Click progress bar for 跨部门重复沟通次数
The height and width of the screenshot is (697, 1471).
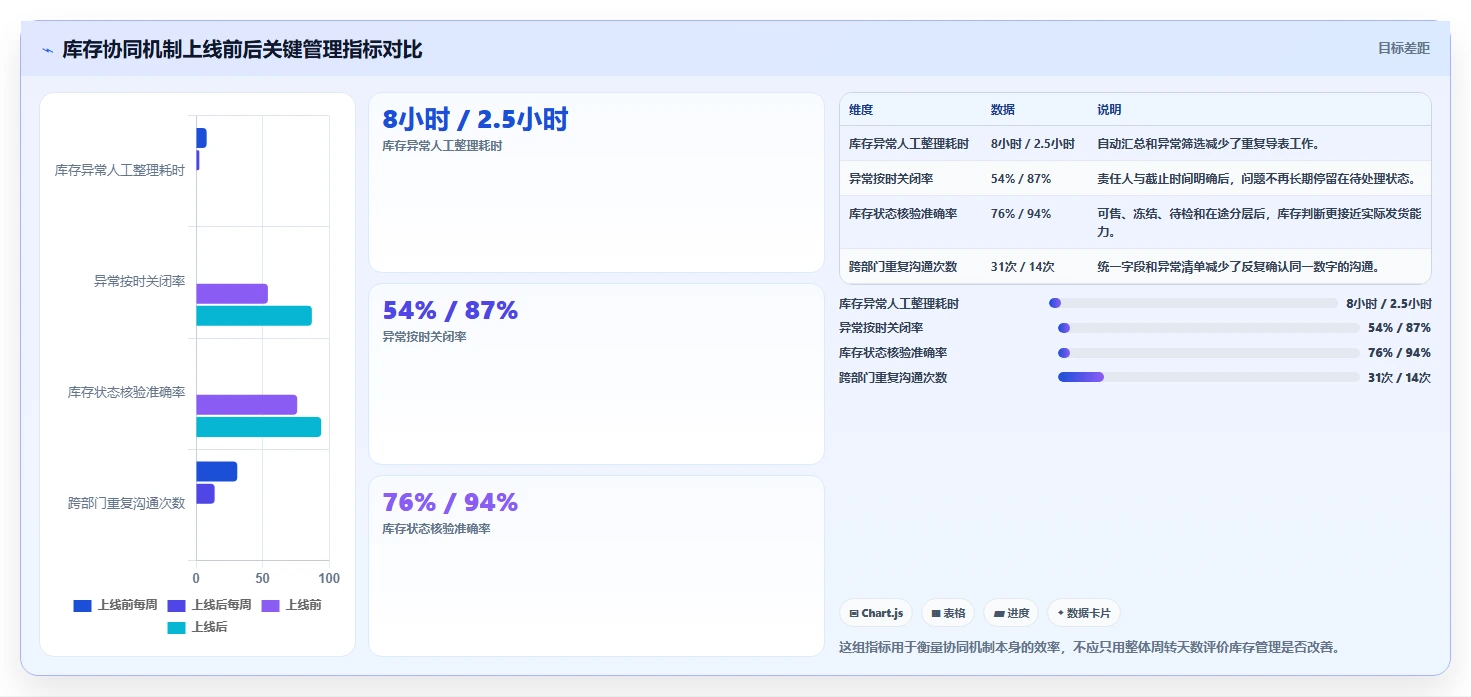point(1209,377)
